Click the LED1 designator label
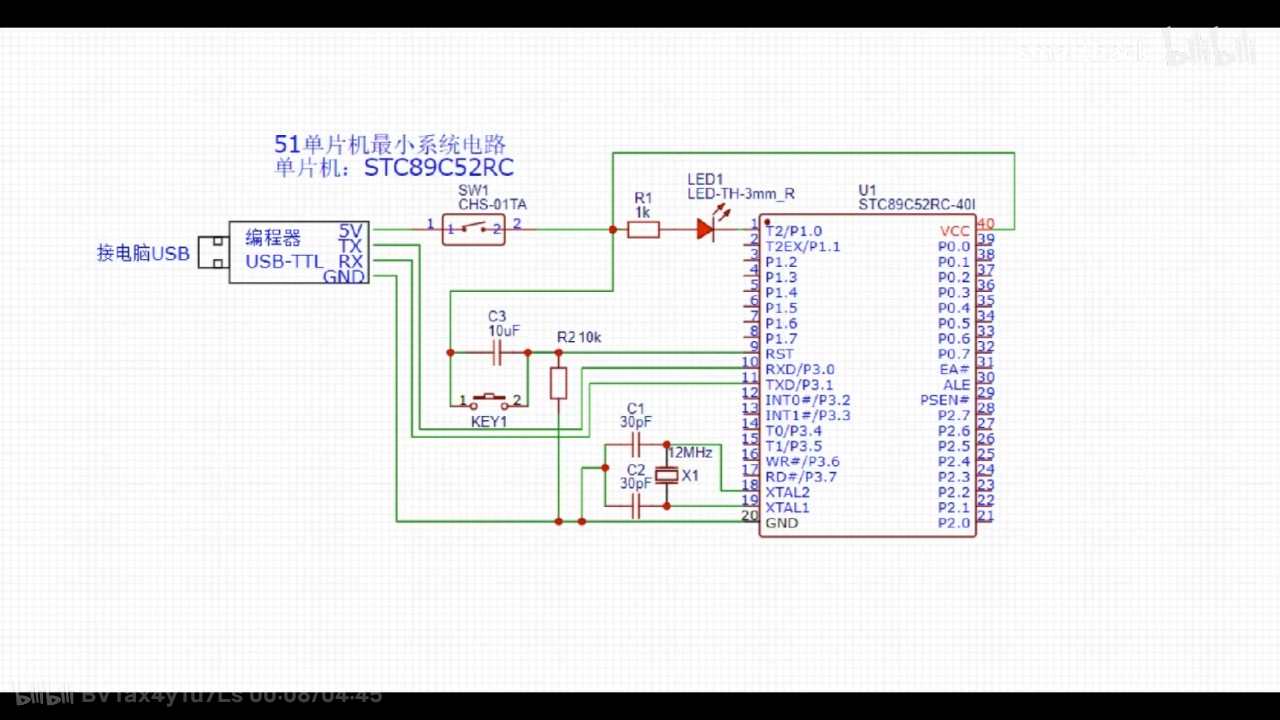 (x=705, y=179)
